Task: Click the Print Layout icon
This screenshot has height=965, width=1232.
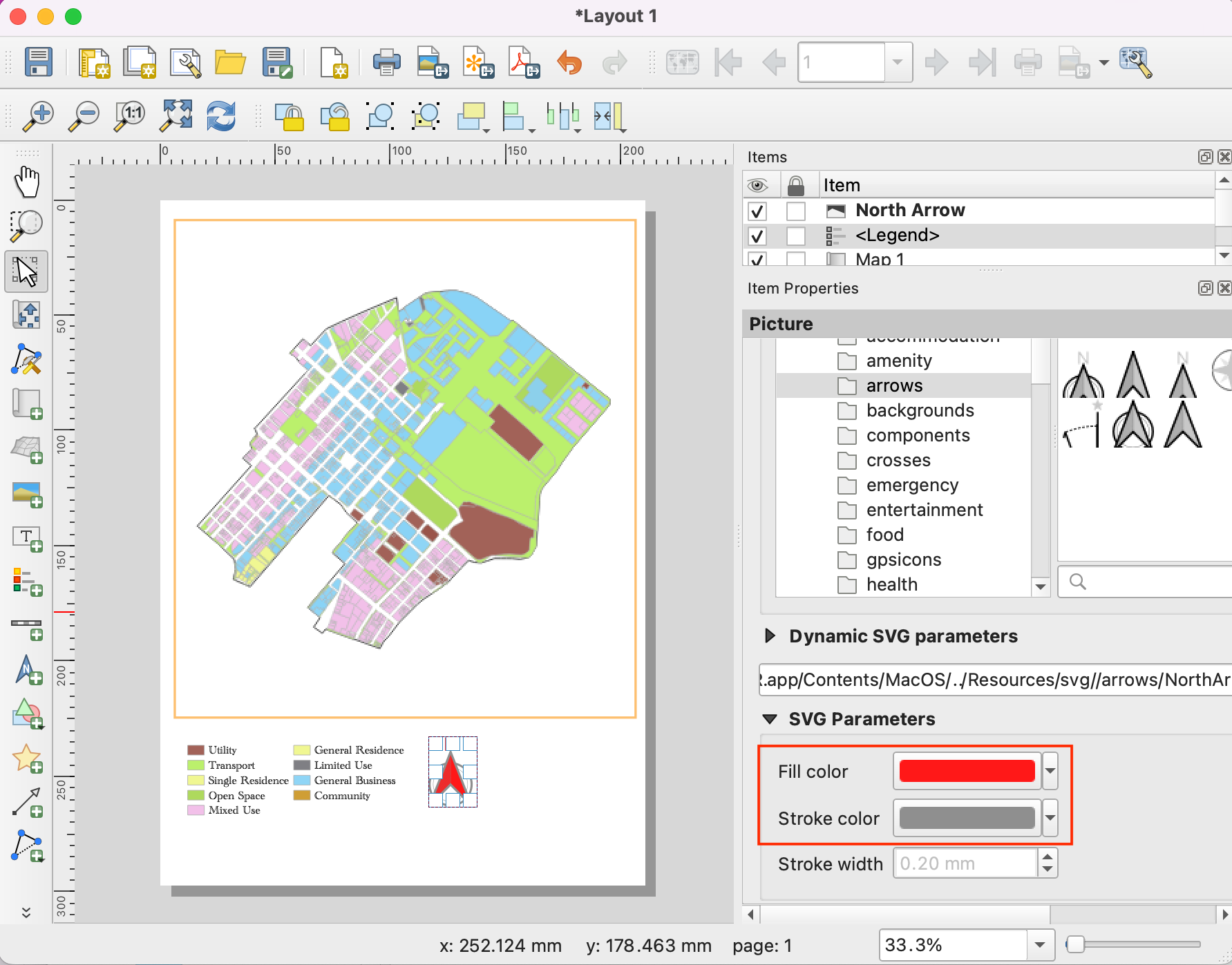Action: click(x=386, y=62)
